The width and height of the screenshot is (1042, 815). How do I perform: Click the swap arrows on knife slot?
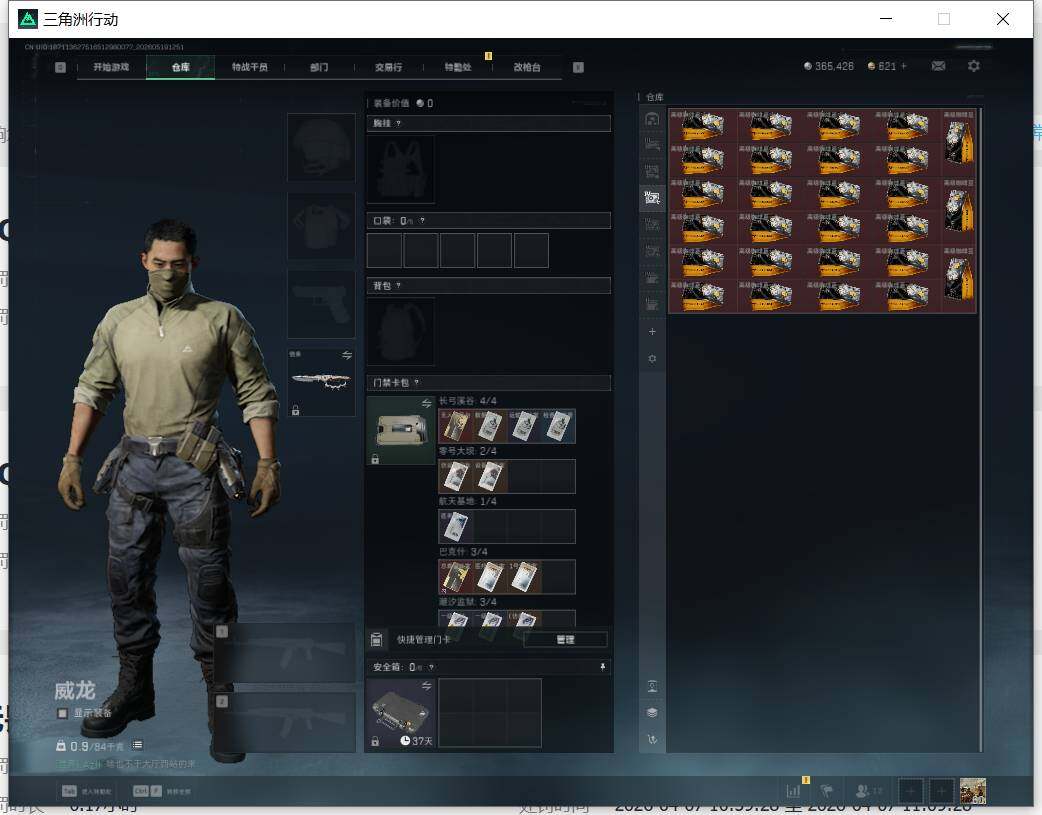point(347,355)
